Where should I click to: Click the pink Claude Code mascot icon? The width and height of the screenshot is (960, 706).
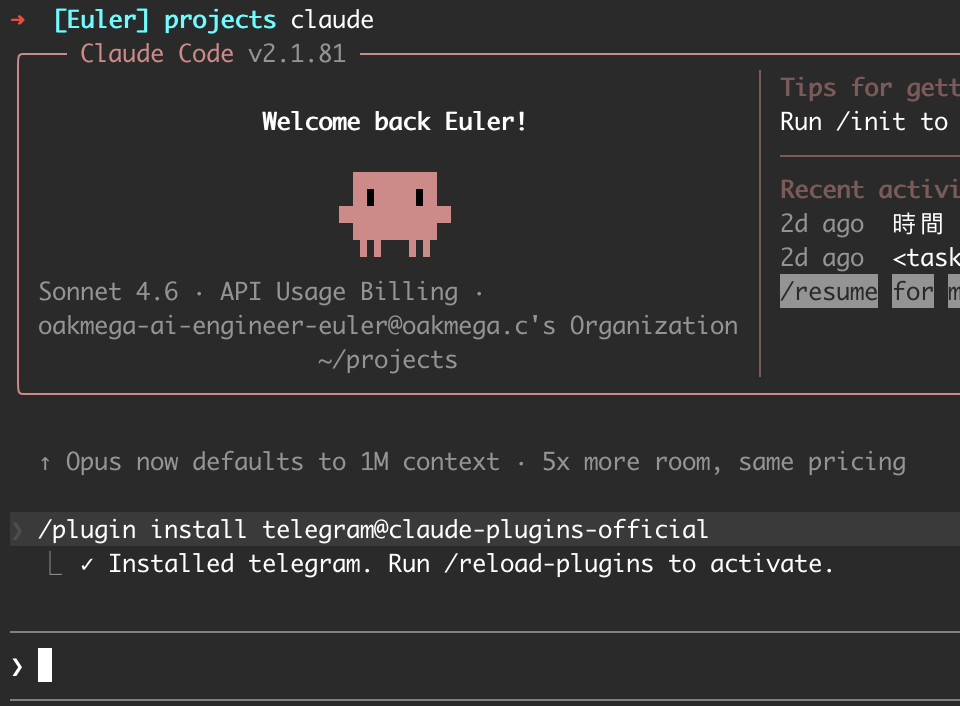pos(395,214)
